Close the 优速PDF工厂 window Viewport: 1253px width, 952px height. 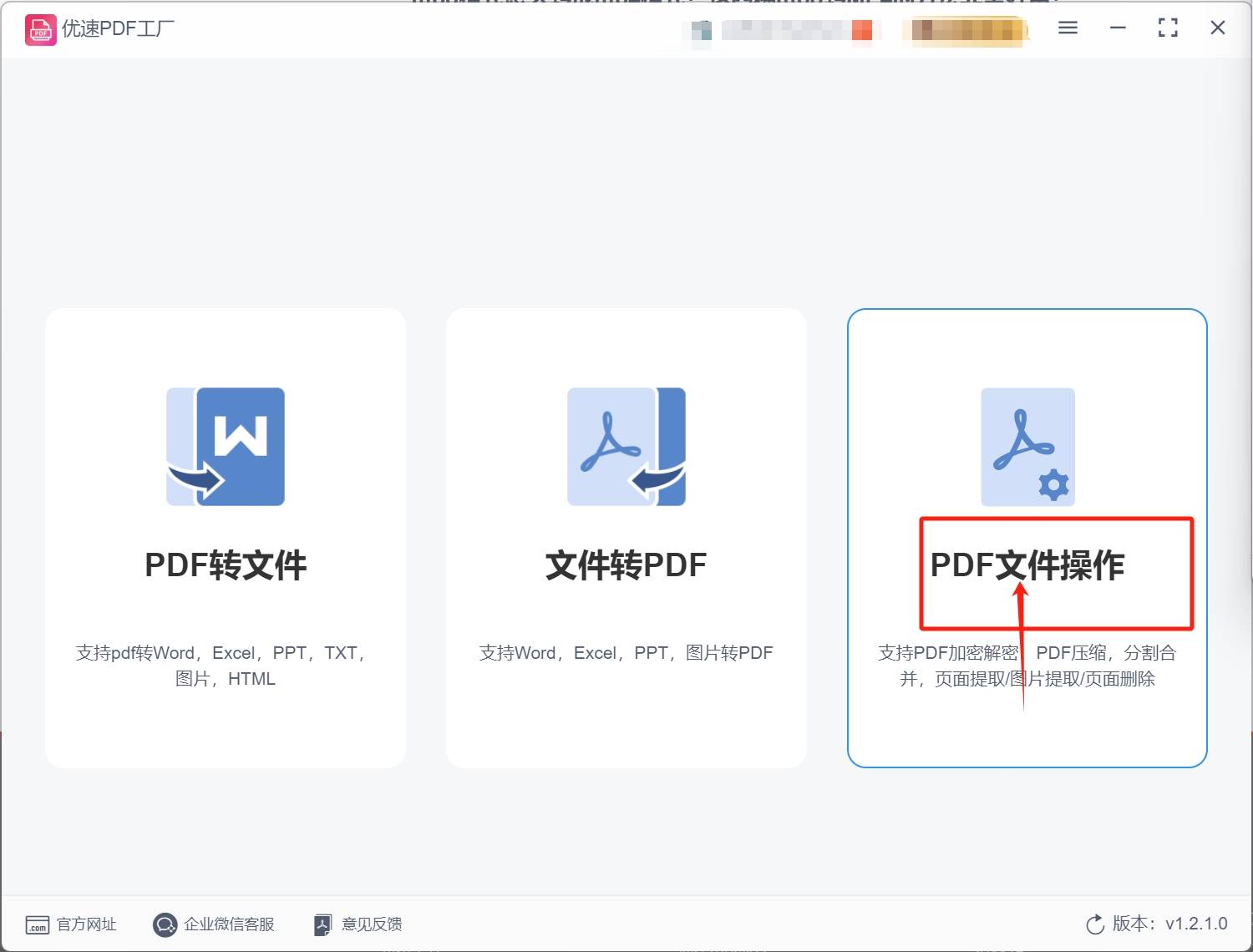click(x=1218, y=28)
